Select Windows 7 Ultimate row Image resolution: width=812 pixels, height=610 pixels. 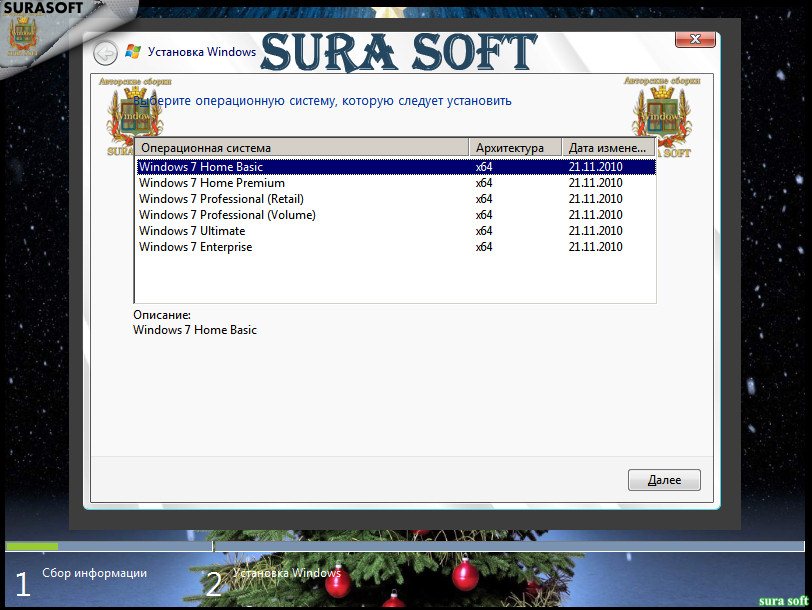pyautogui.click(x=396, y=231)
